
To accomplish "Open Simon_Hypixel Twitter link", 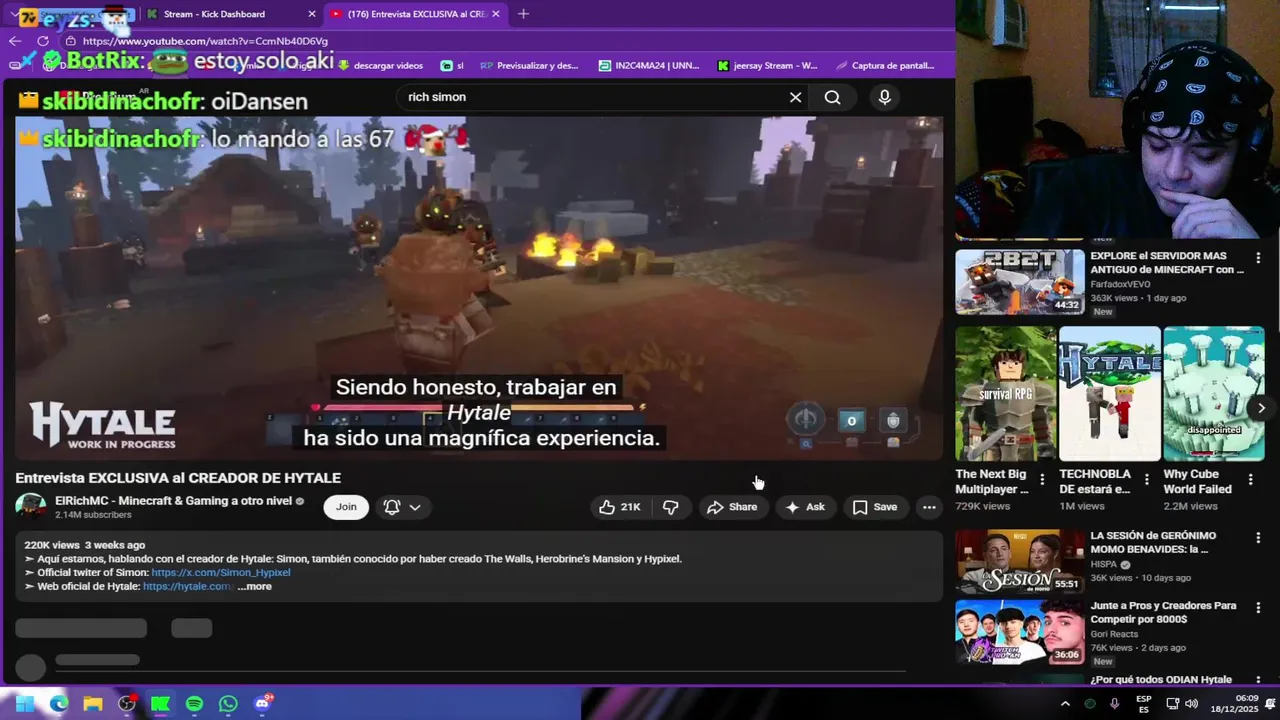I will [221, 573].
